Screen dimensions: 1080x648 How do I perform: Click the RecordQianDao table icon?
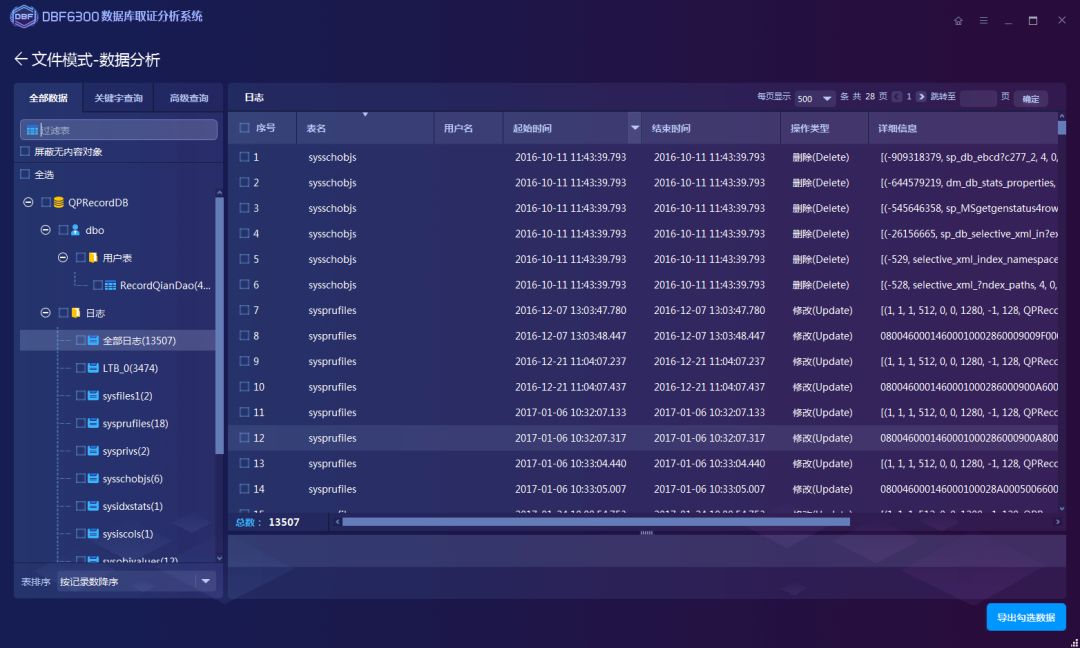[110, 285]
